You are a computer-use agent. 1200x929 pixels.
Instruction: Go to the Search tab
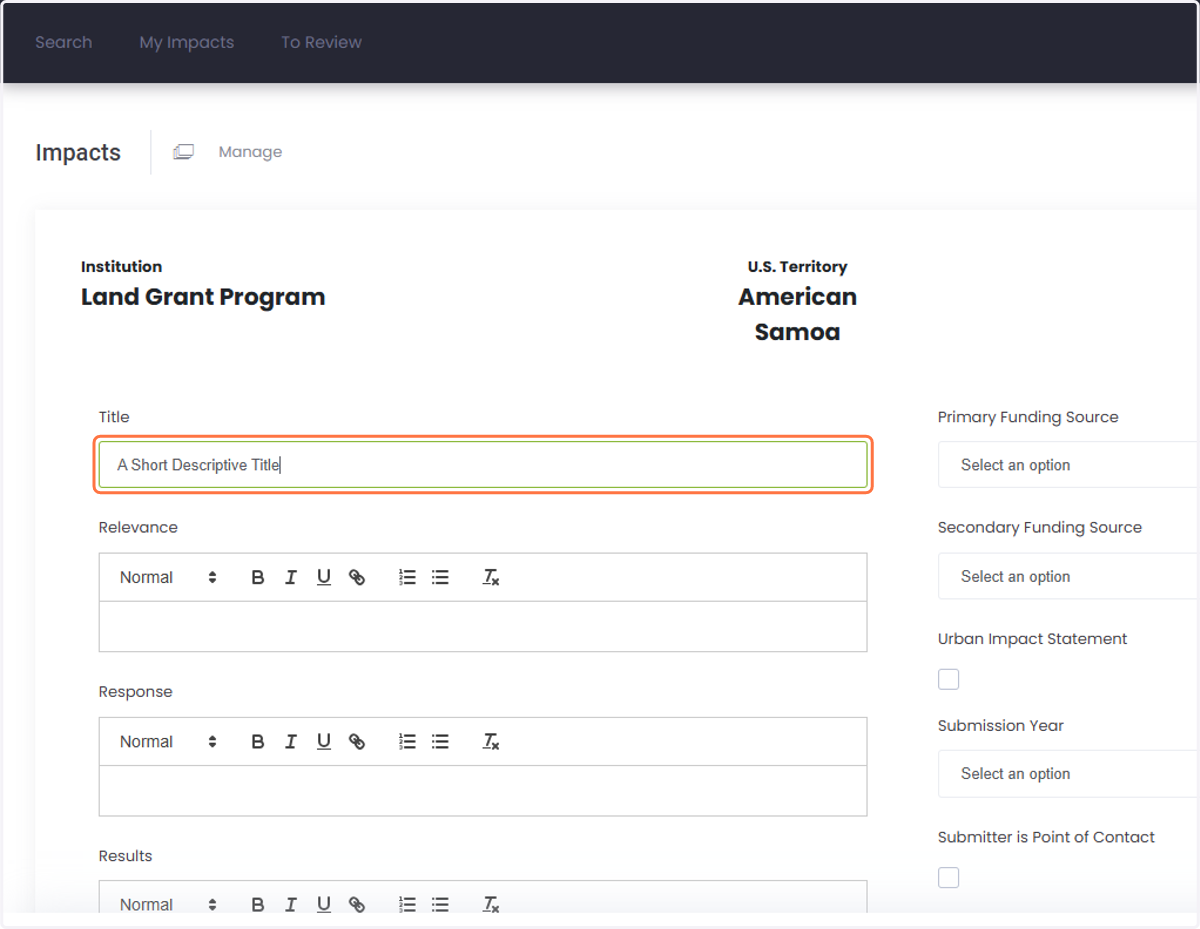63,42
